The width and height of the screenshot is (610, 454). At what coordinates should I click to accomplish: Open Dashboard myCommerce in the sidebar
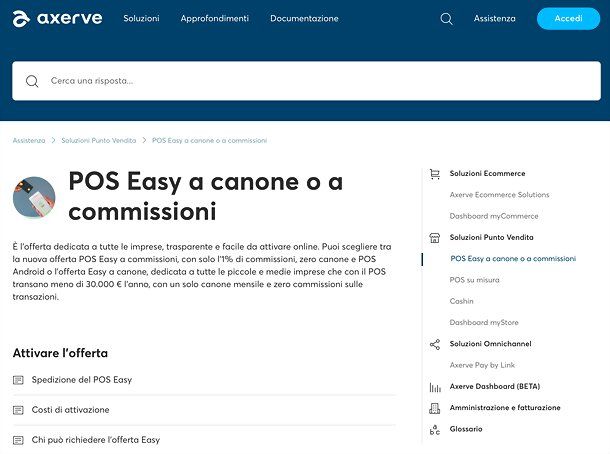pos(494,216)
